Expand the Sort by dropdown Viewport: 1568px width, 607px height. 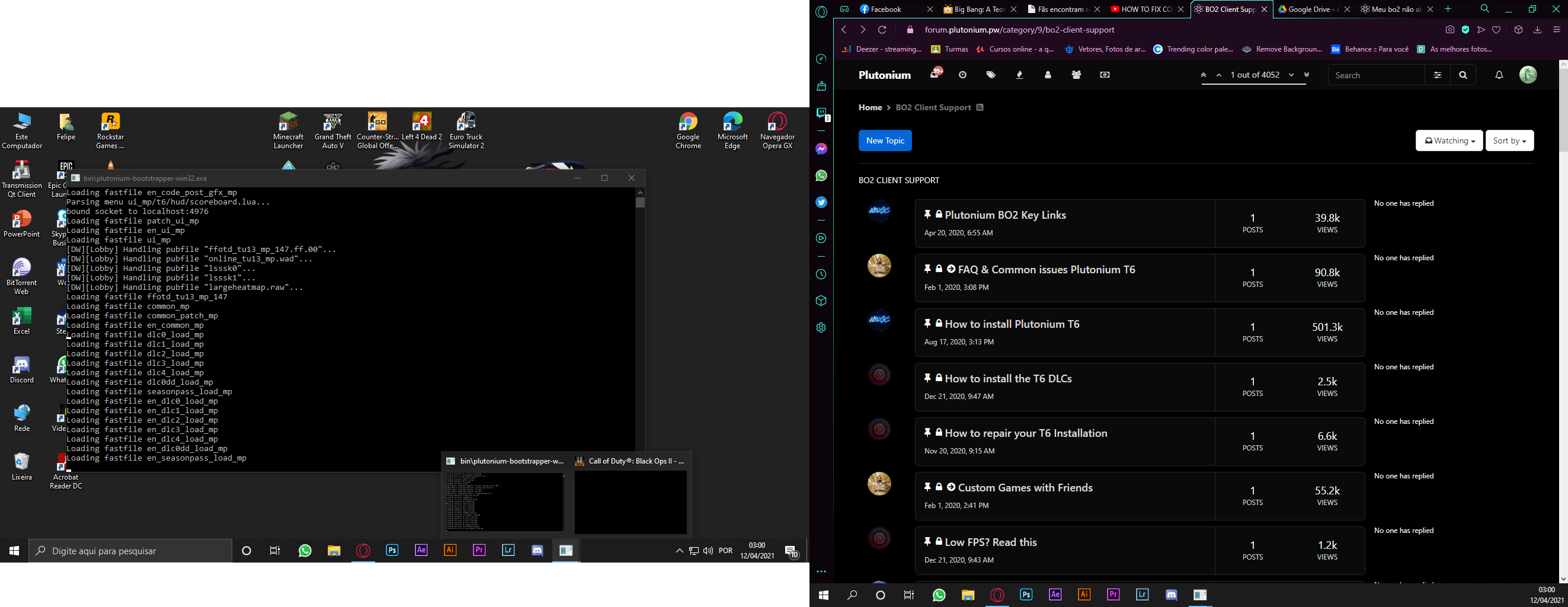tap(1509, 140)
